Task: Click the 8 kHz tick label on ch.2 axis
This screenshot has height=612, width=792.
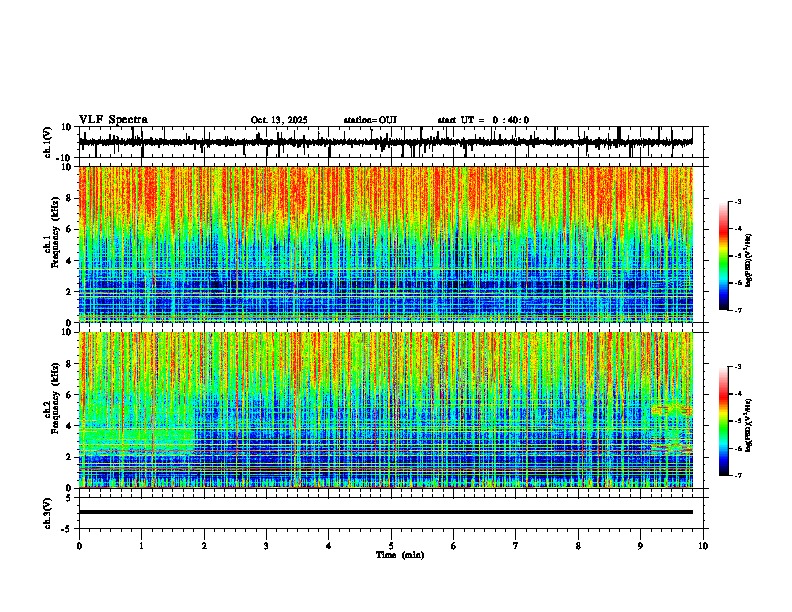Action: (x=71, y=364)
